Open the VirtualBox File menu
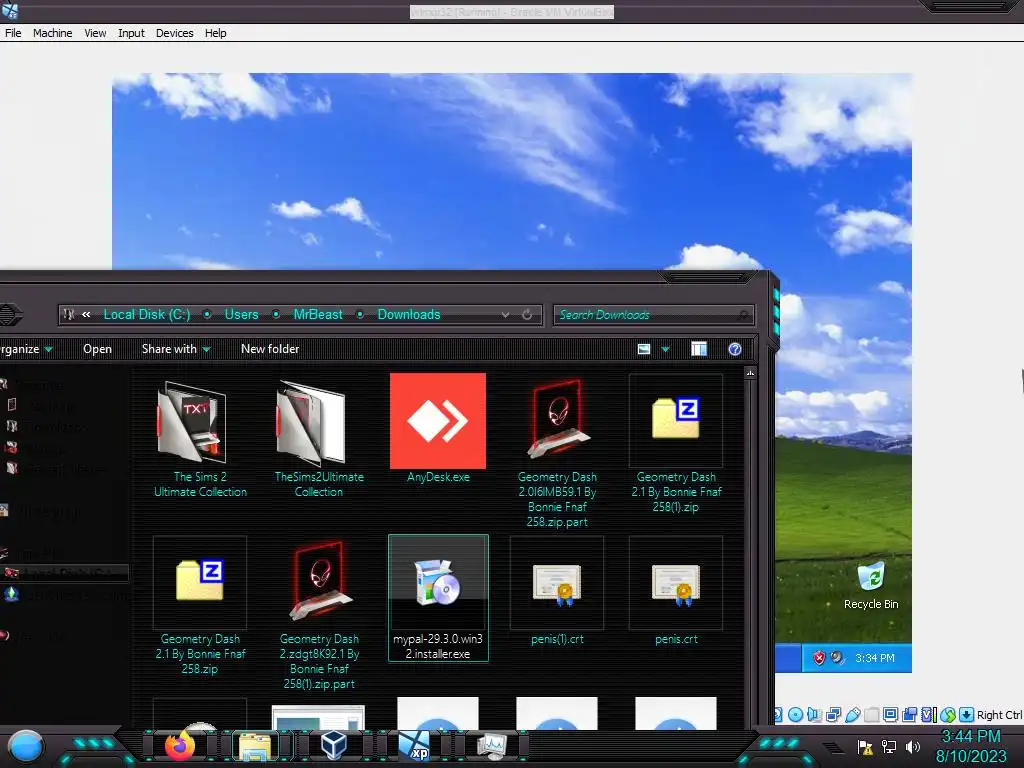1024x768 pixels. click(13, 33)
